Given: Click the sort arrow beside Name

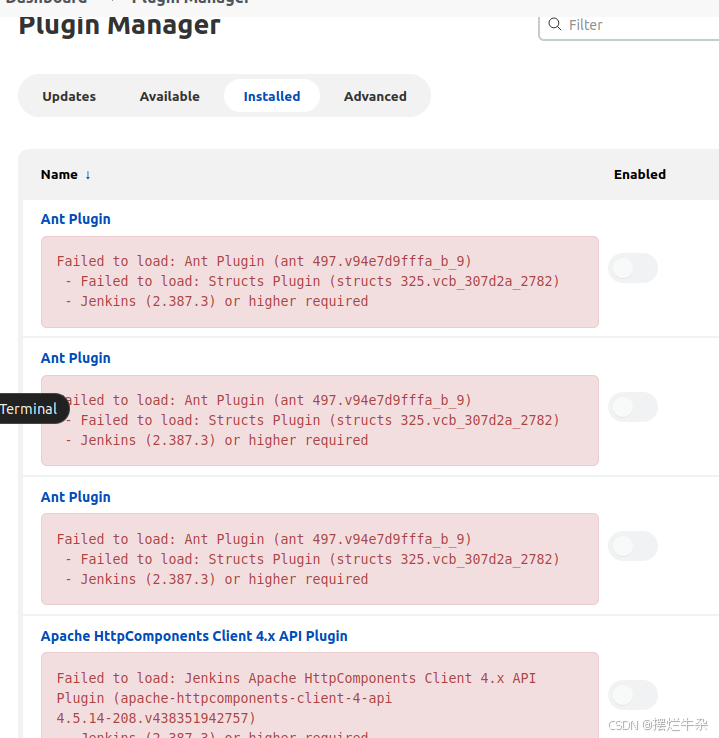Looking at the screenshot, I should click(88, 175).
